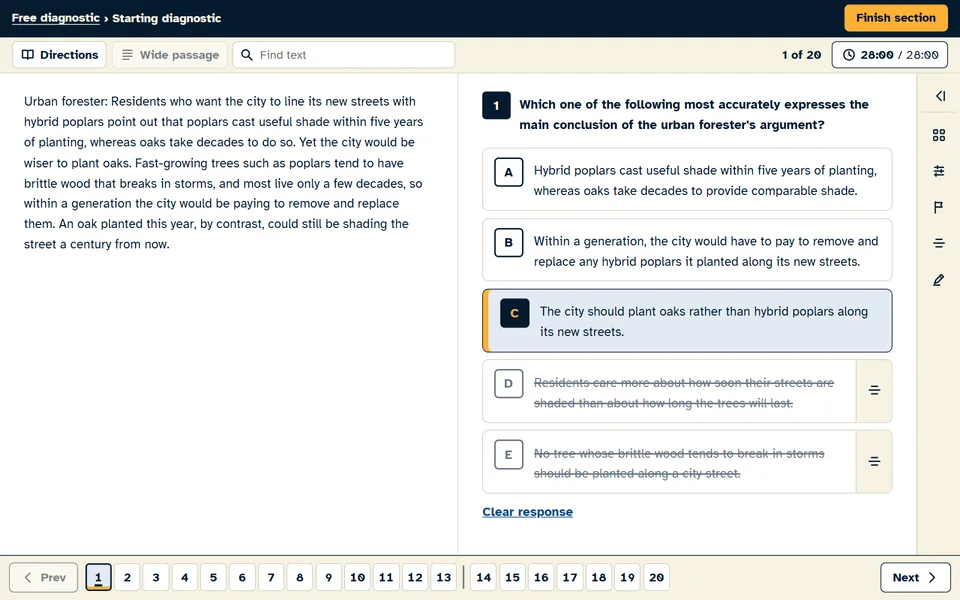Activate the strikethrough elimination tool icon
The width and height of the screenshot is (960, 600).
(939, 244)
